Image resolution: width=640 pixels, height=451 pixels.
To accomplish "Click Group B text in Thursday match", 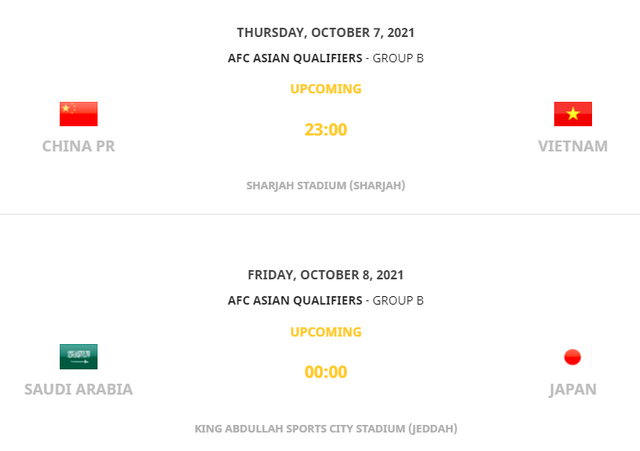I will click(398, 58).
